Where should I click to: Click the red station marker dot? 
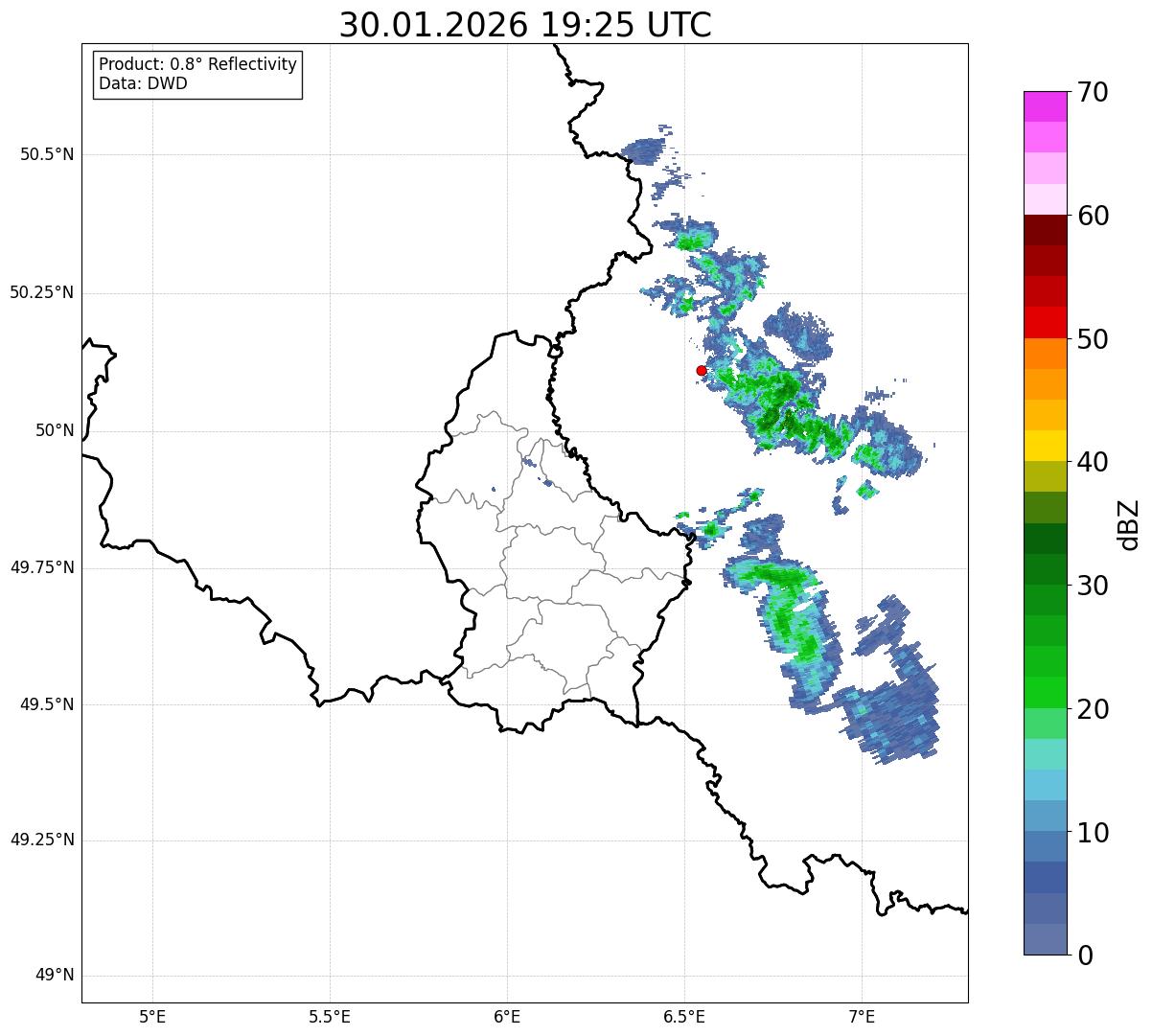pyautogui.click(x=702, y=370)
